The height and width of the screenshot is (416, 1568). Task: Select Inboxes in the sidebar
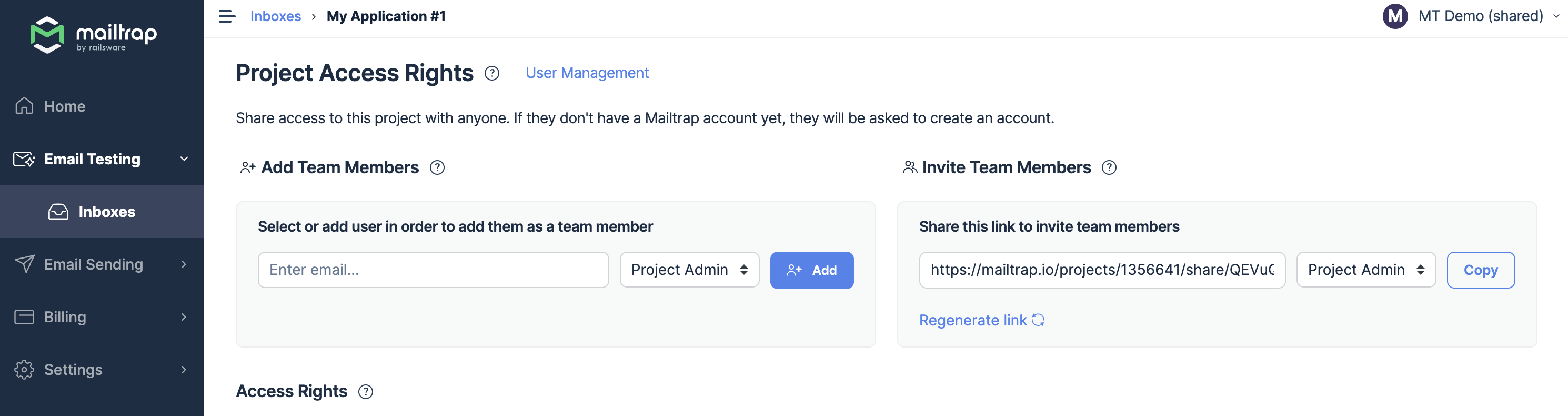pos(106,212)
